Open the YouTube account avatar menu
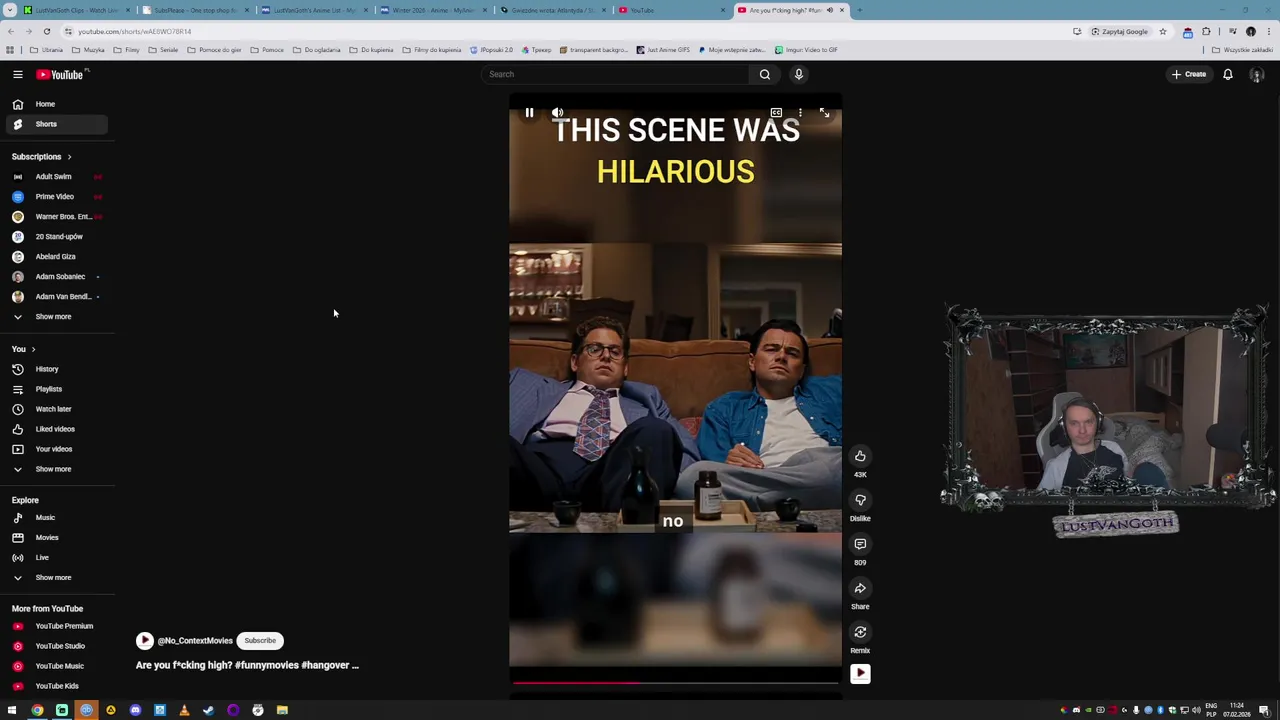This screenshot has height=720, width=1280. 1257,75
